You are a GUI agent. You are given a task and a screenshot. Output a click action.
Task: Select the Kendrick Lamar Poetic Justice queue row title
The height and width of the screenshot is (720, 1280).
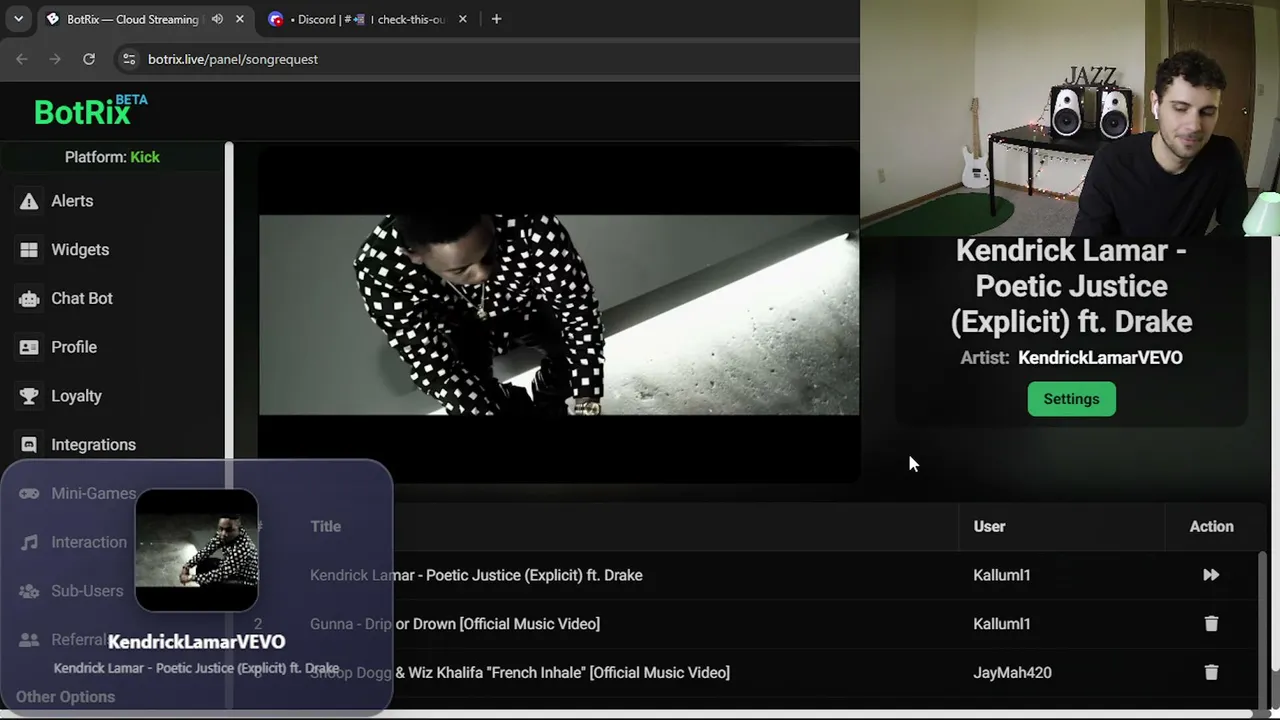476,575
